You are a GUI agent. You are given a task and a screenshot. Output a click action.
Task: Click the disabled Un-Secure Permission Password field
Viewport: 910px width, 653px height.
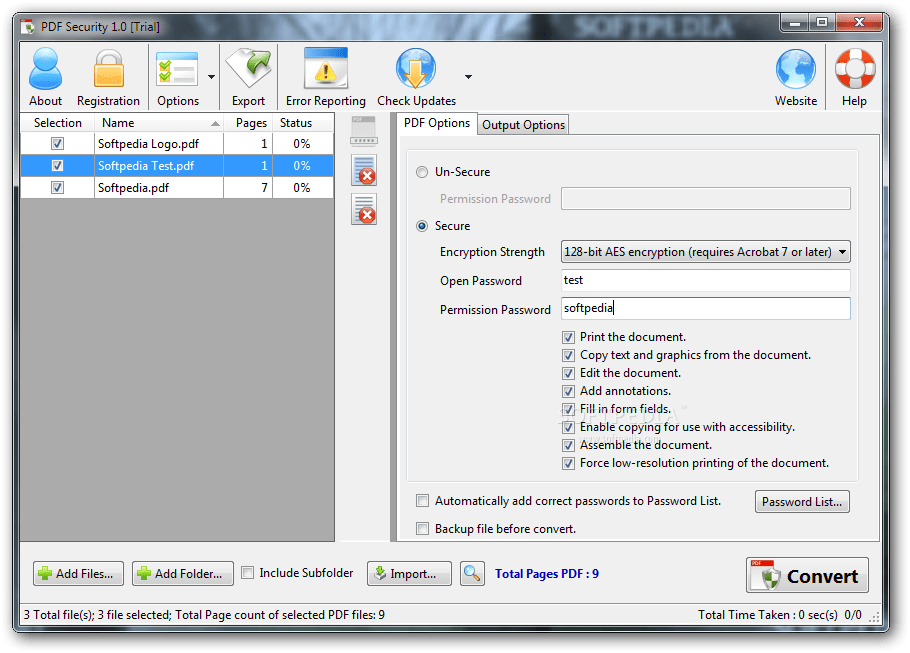(706, 199)
